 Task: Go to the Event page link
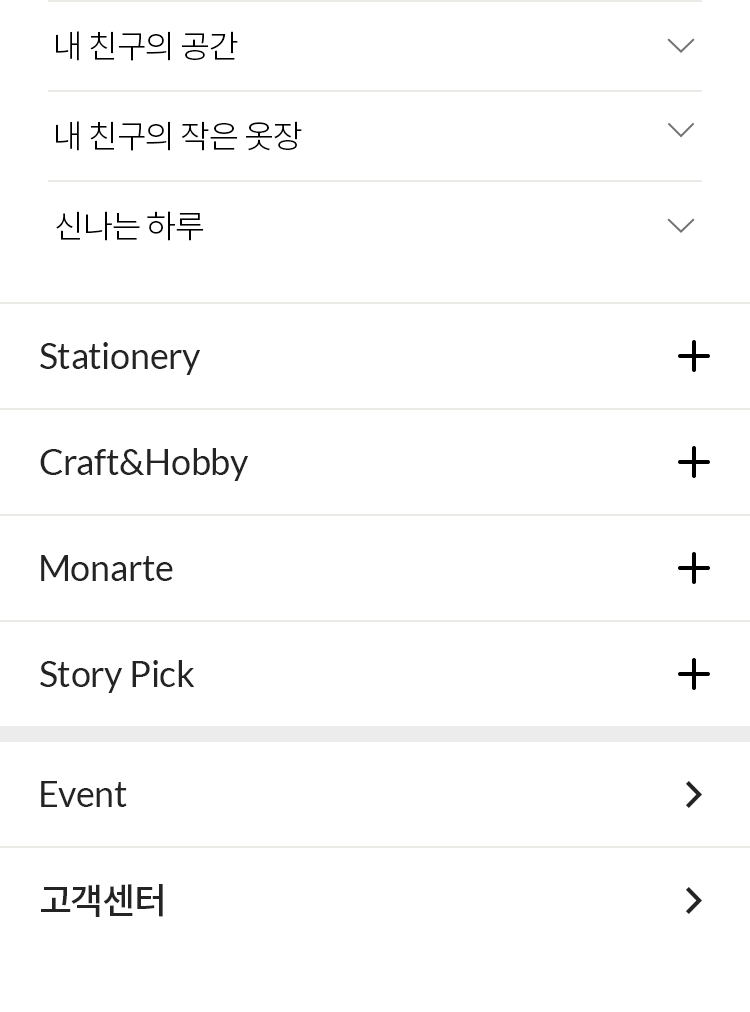coord(83,794)
